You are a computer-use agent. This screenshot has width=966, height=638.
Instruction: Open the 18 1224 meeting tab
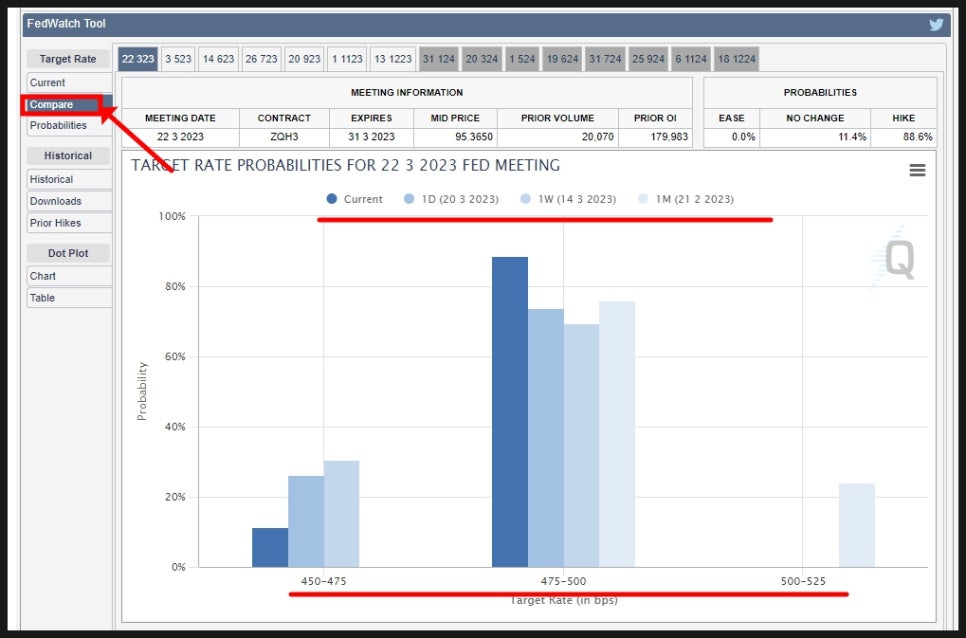(737, 59)
